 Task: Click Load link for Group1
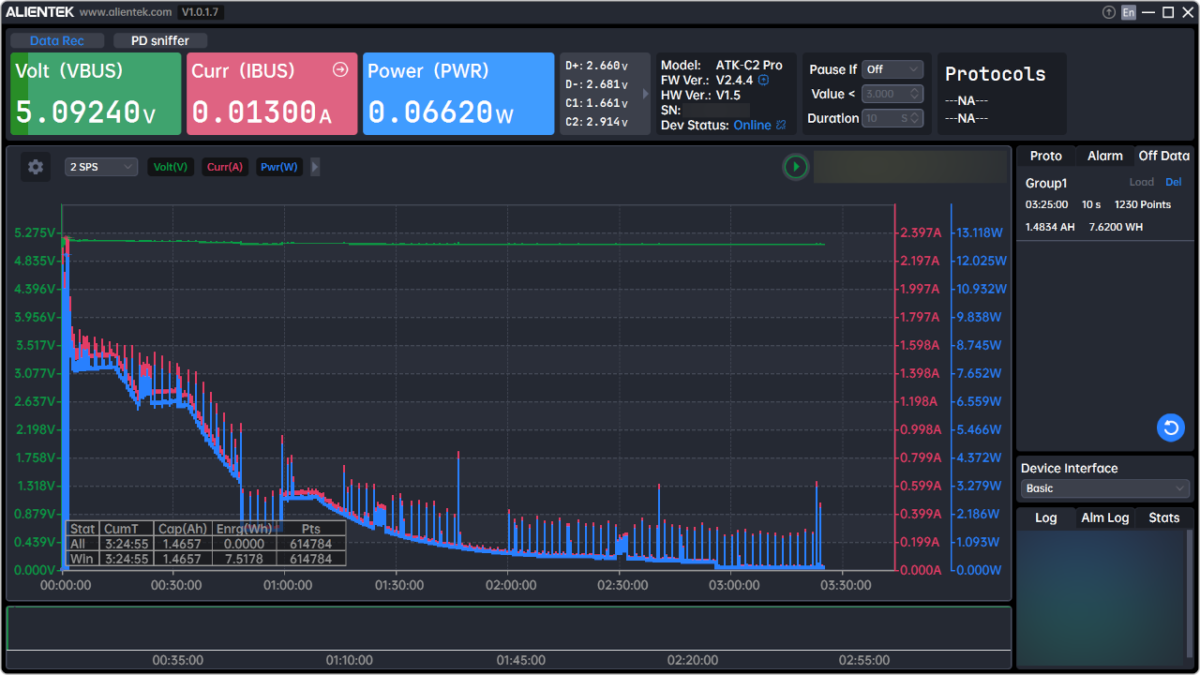click(1141, 183)
